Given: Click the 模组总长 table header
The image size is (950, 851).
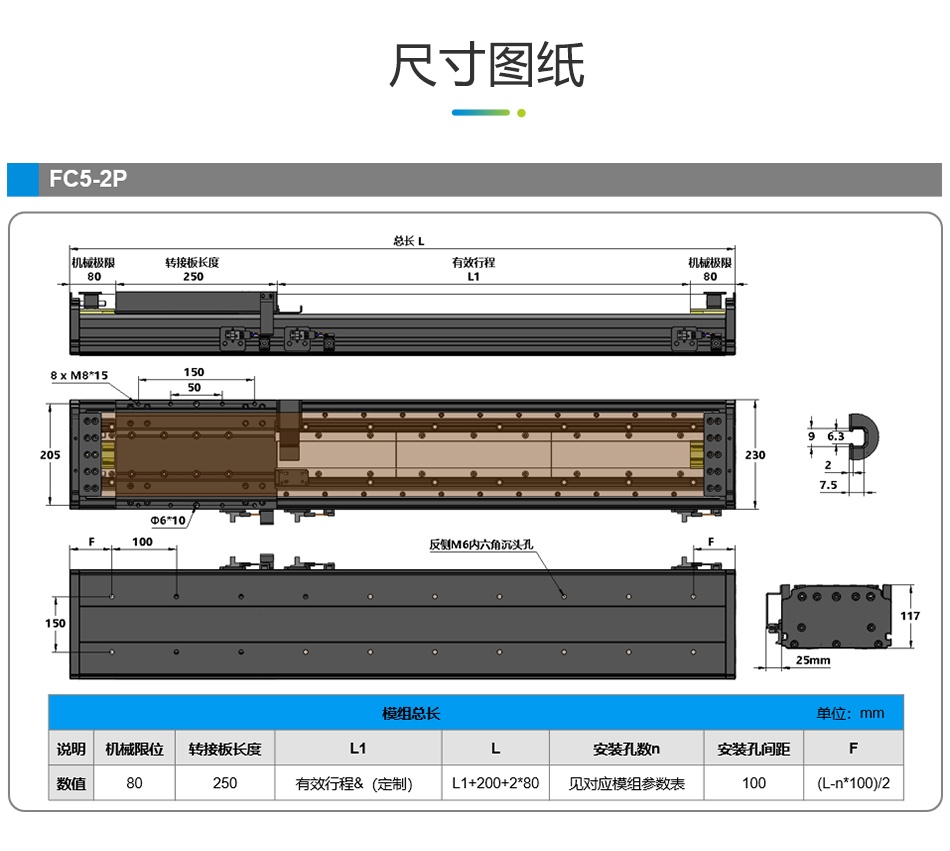Looking at the screenshot, I should (411, 713).
